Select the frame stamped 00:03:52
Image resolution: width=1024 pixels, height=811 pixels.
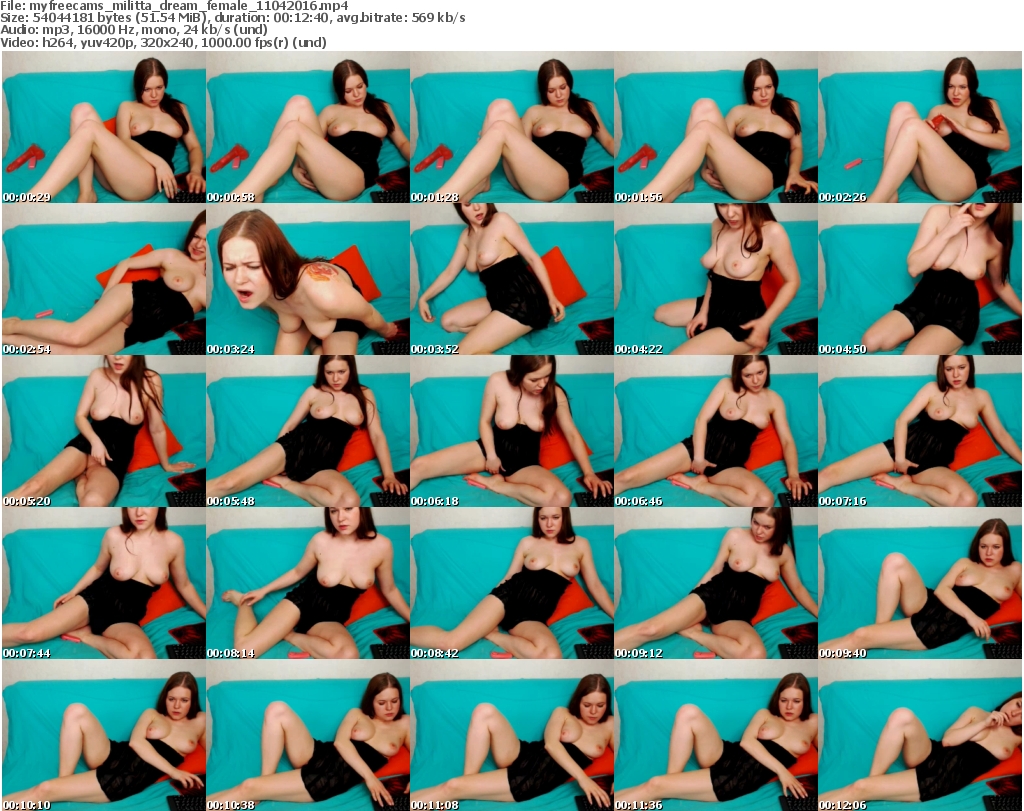(x=512, y=279)
